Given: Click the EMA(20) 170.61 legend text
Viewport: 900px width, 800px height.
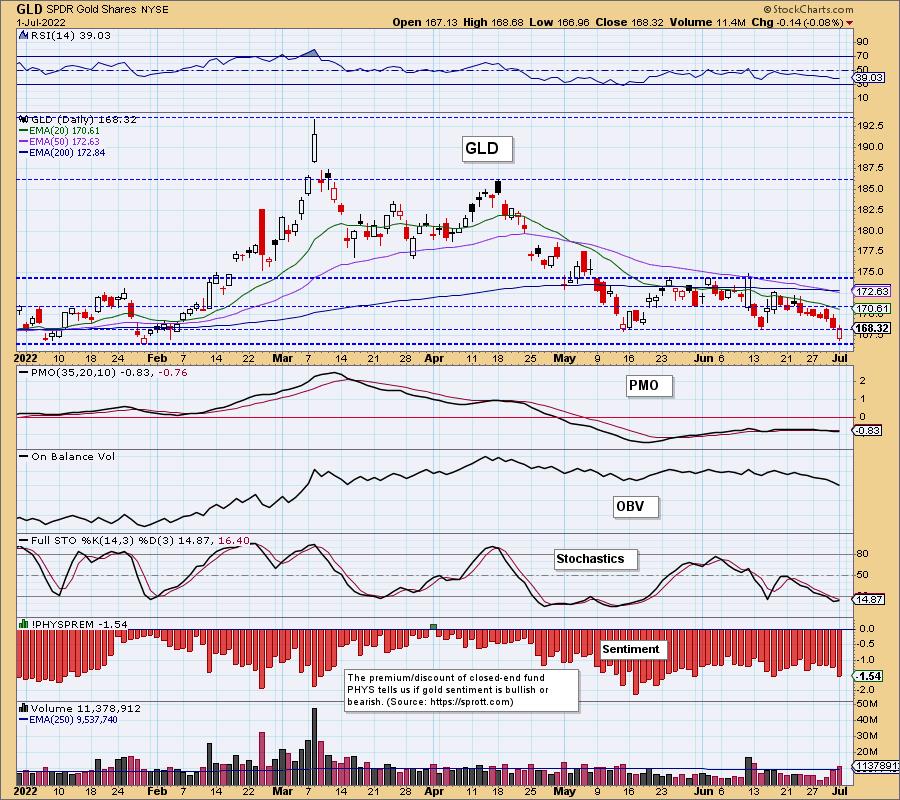Looking at the screenshot, I should click(65, 130).
